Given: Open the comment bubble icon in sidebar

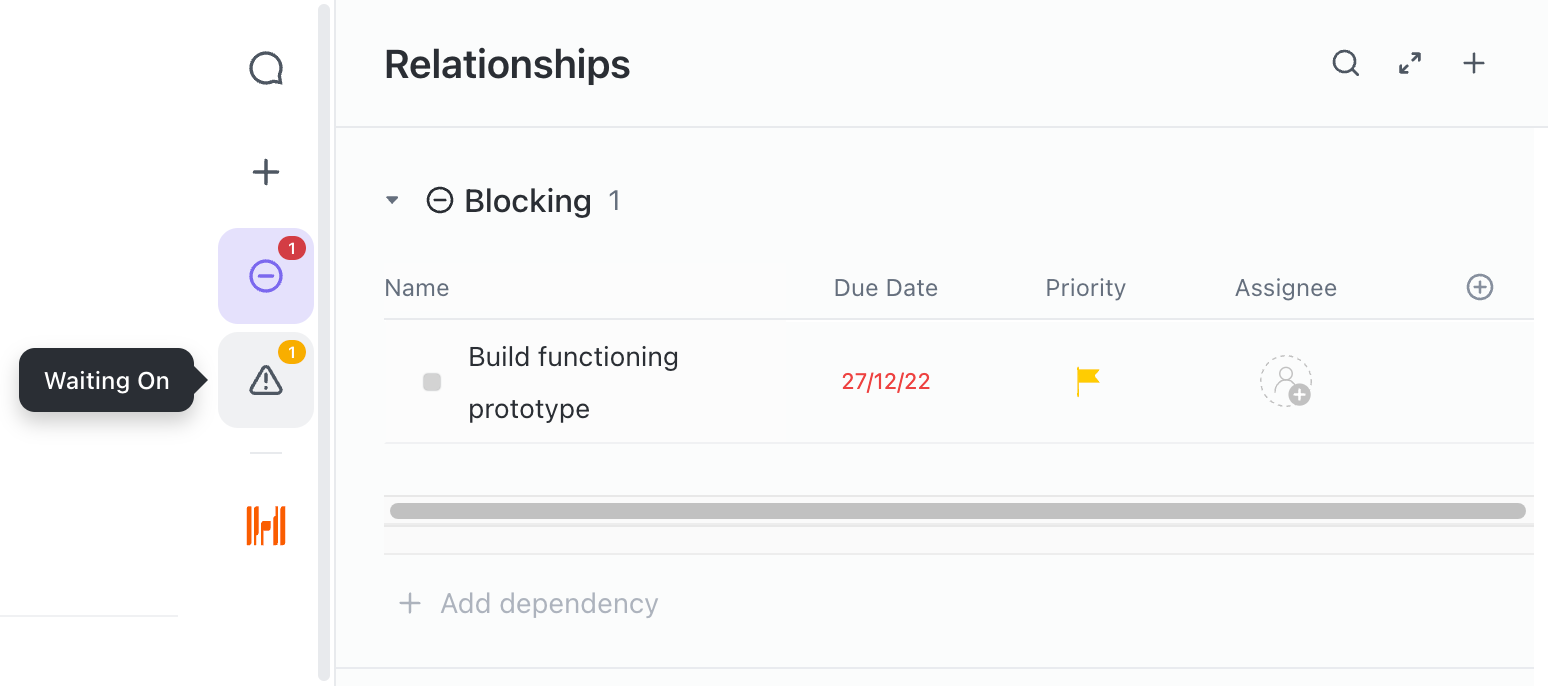Looking at the screenshot, I should pyautogui.click(x=265, y=68).
